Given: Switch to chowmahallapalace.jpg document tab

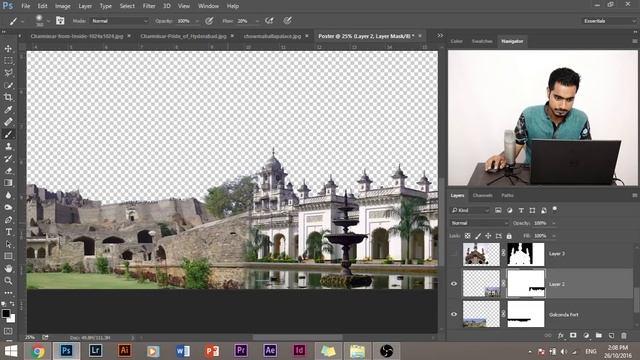Looking at the screenshot, I should tap(272, 36).
